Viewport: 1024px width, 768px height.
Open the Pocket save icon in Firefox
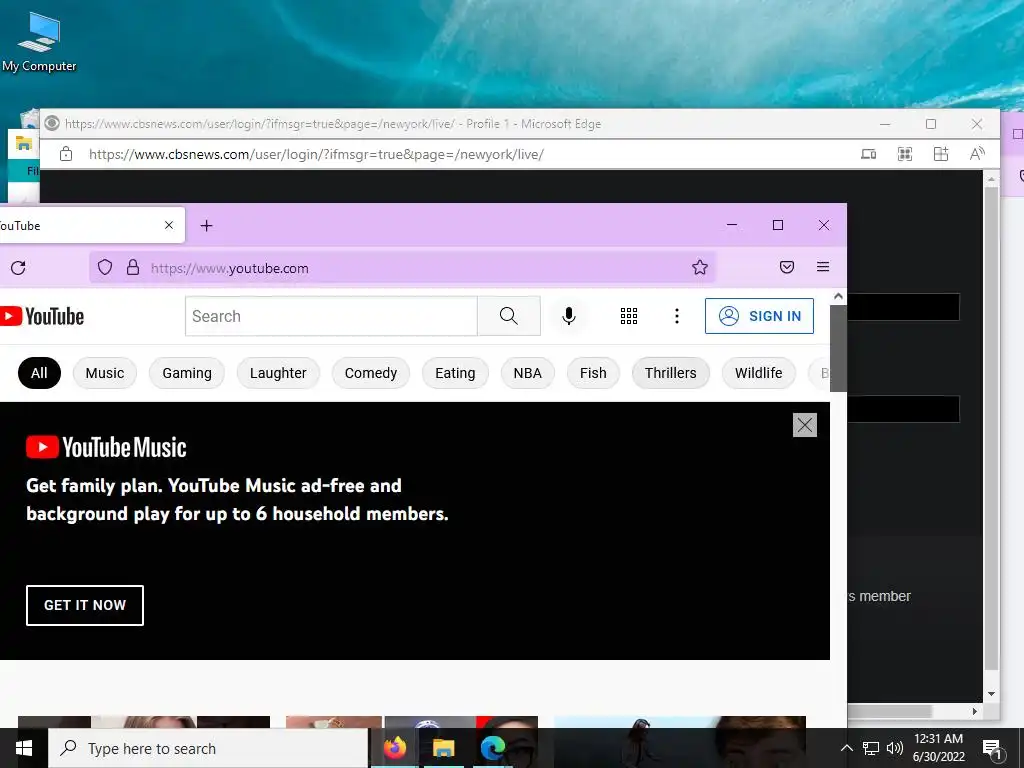pyautogui.click(x=787, y=267)
